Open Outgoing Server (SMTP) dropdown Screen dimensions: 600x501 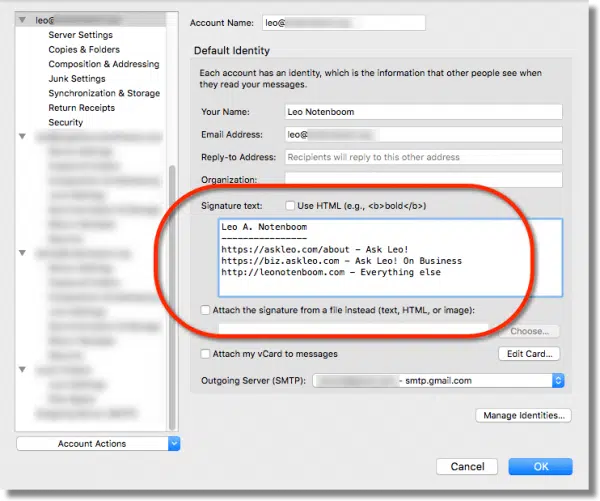pyautogui.click(x=439, y=380)
